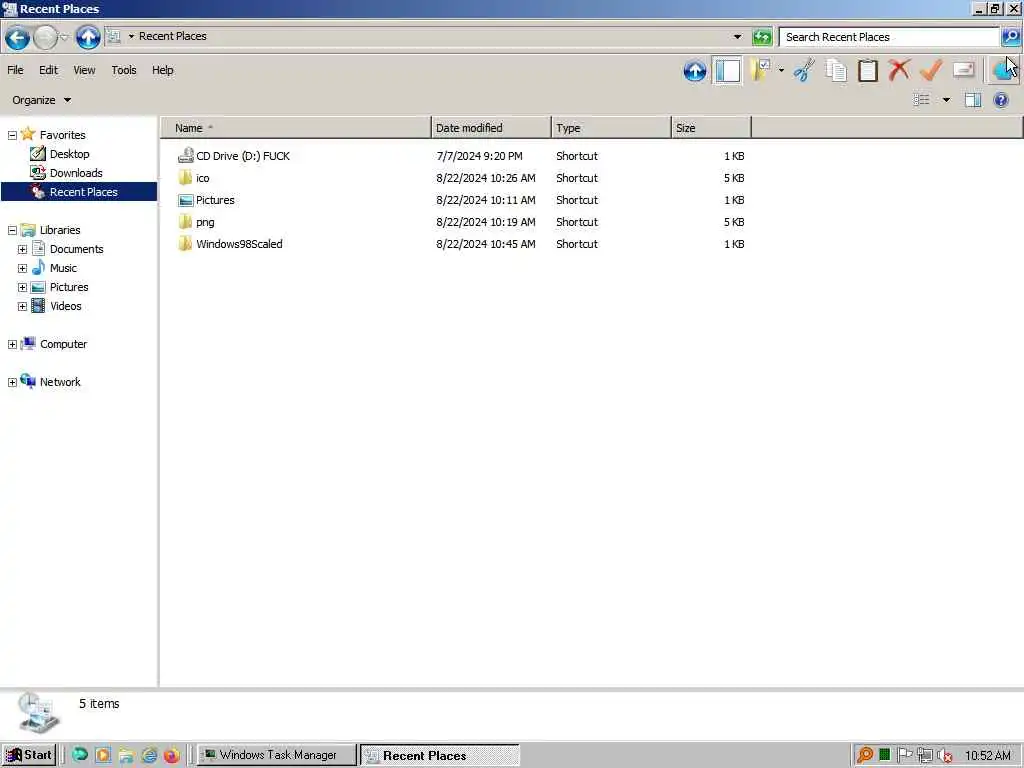
Task: Click the magnifier search icon
Action: pyautogui.click(x=1010, y=37)
